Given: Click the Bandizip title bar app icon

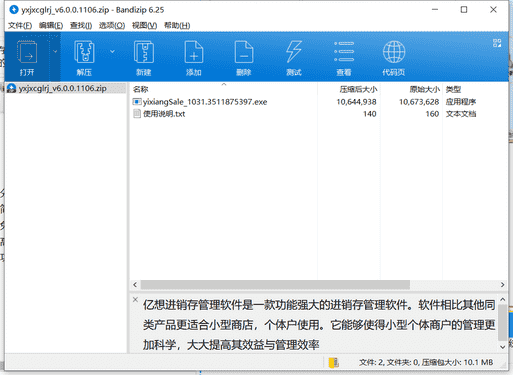Looking at the screenshot, I should (x=14, y=10).
